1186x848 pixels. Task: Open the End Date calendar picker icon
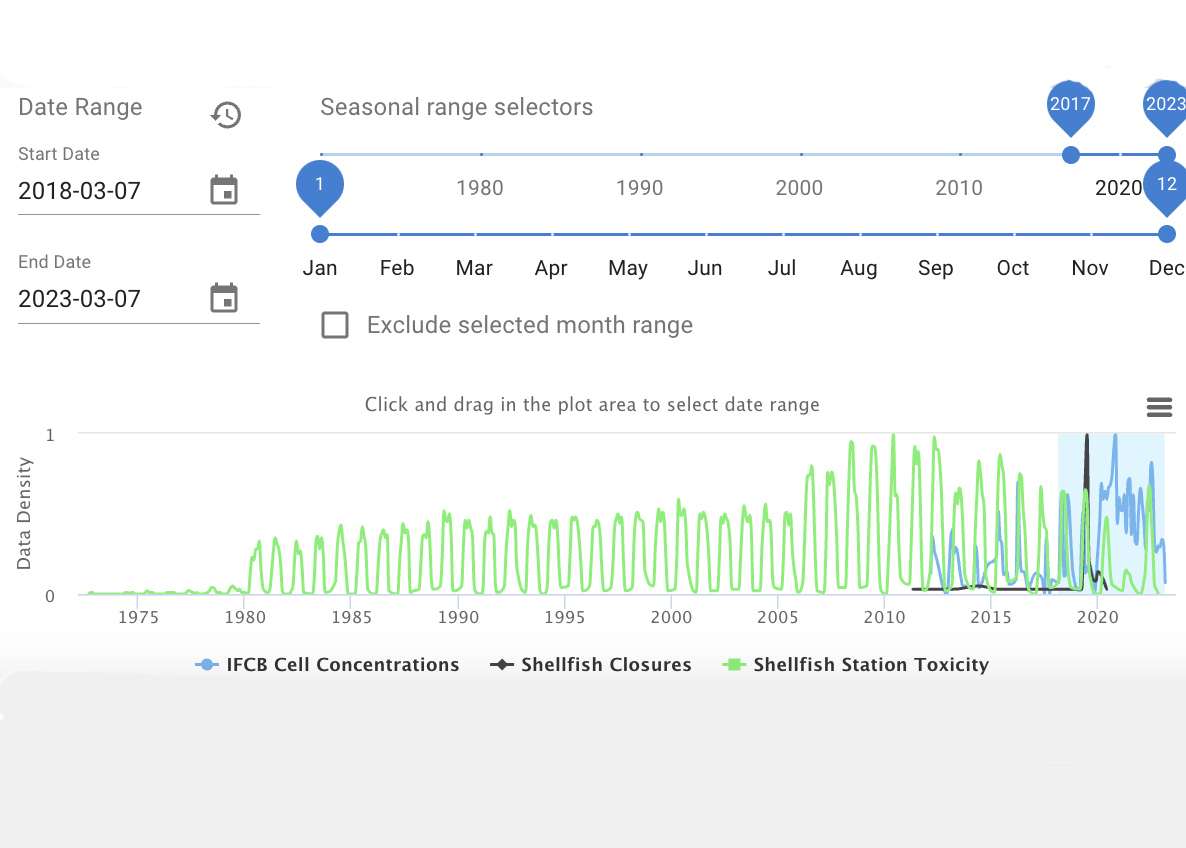tap(224, 298)
